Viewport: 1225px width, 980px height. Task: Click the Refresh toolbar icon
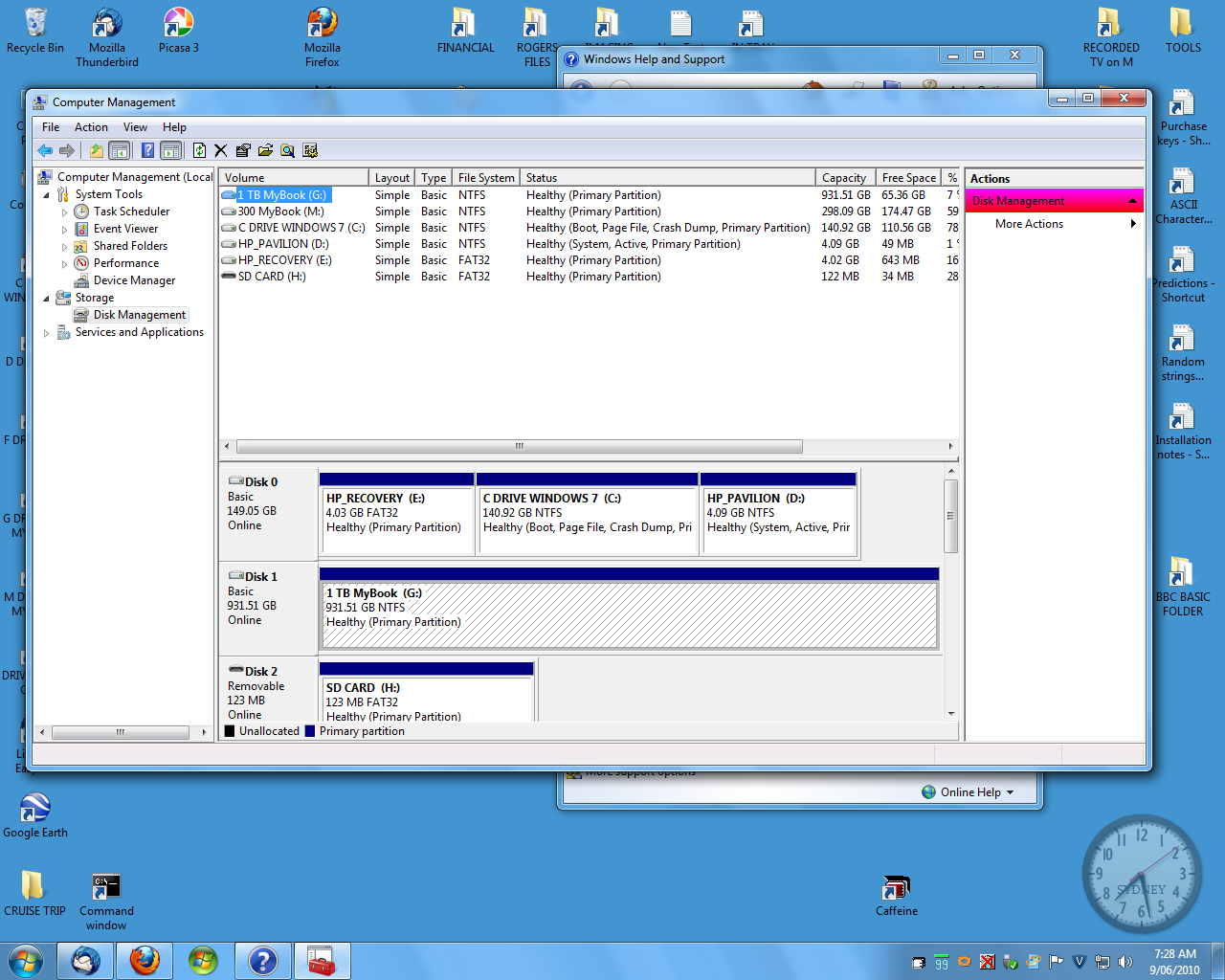pos(199,150)
